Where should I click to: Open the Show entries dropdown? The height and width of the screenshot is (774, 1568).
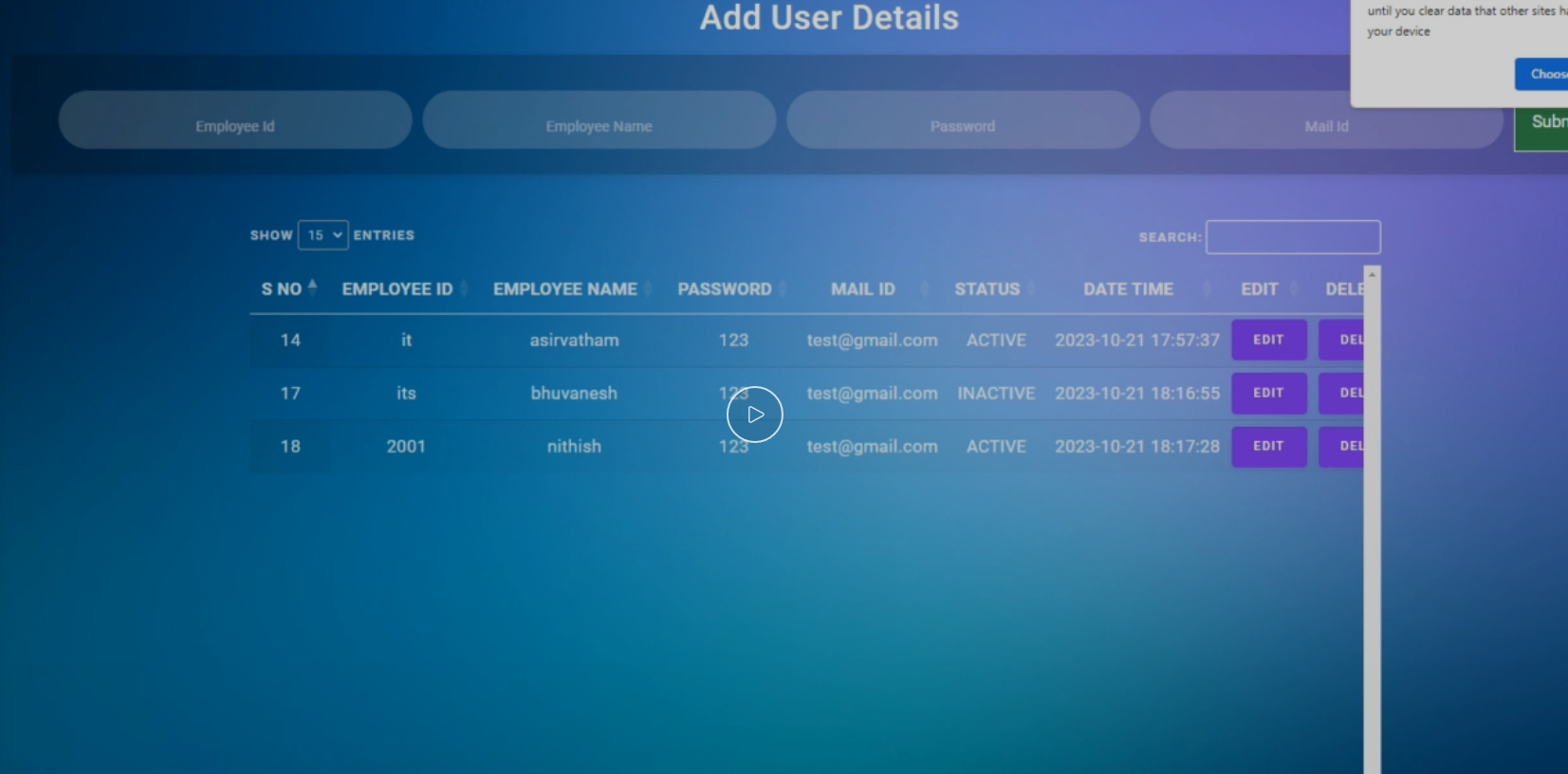point(323,235)
